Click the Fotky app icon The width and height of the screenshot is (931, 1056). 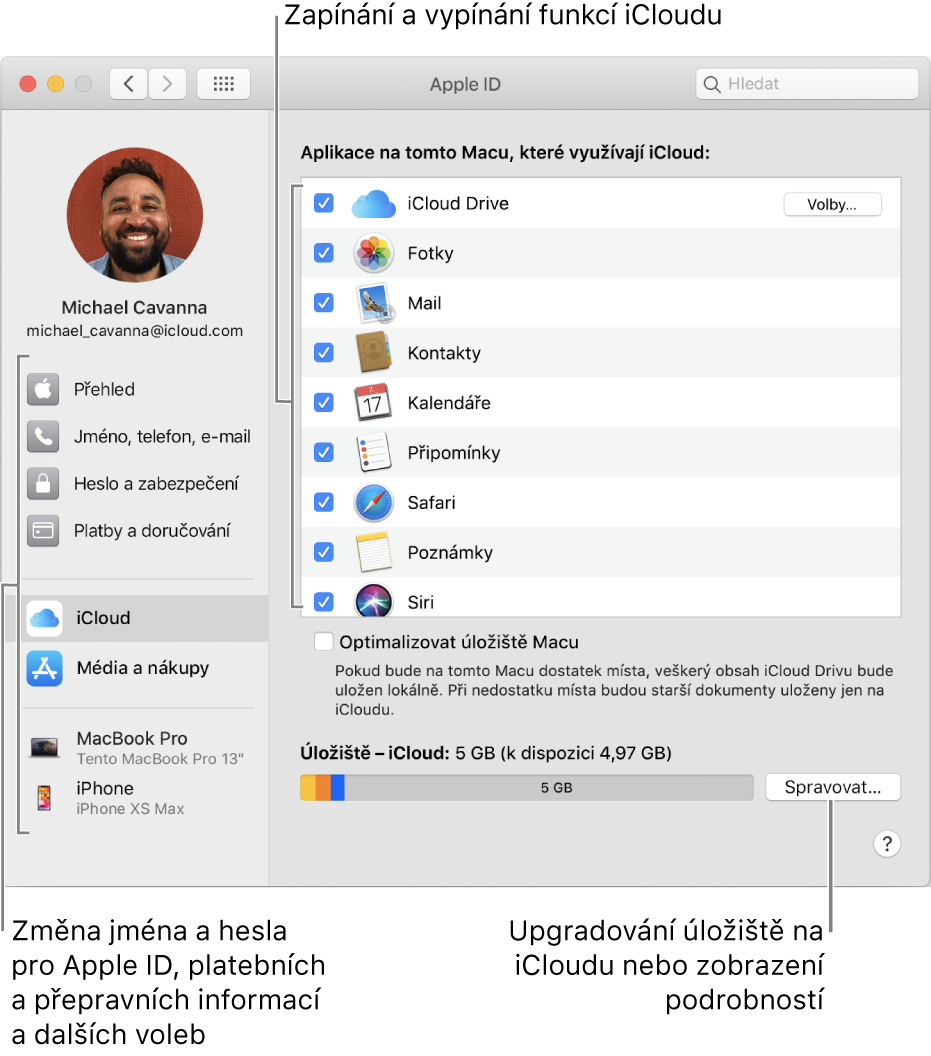point(373,253)
